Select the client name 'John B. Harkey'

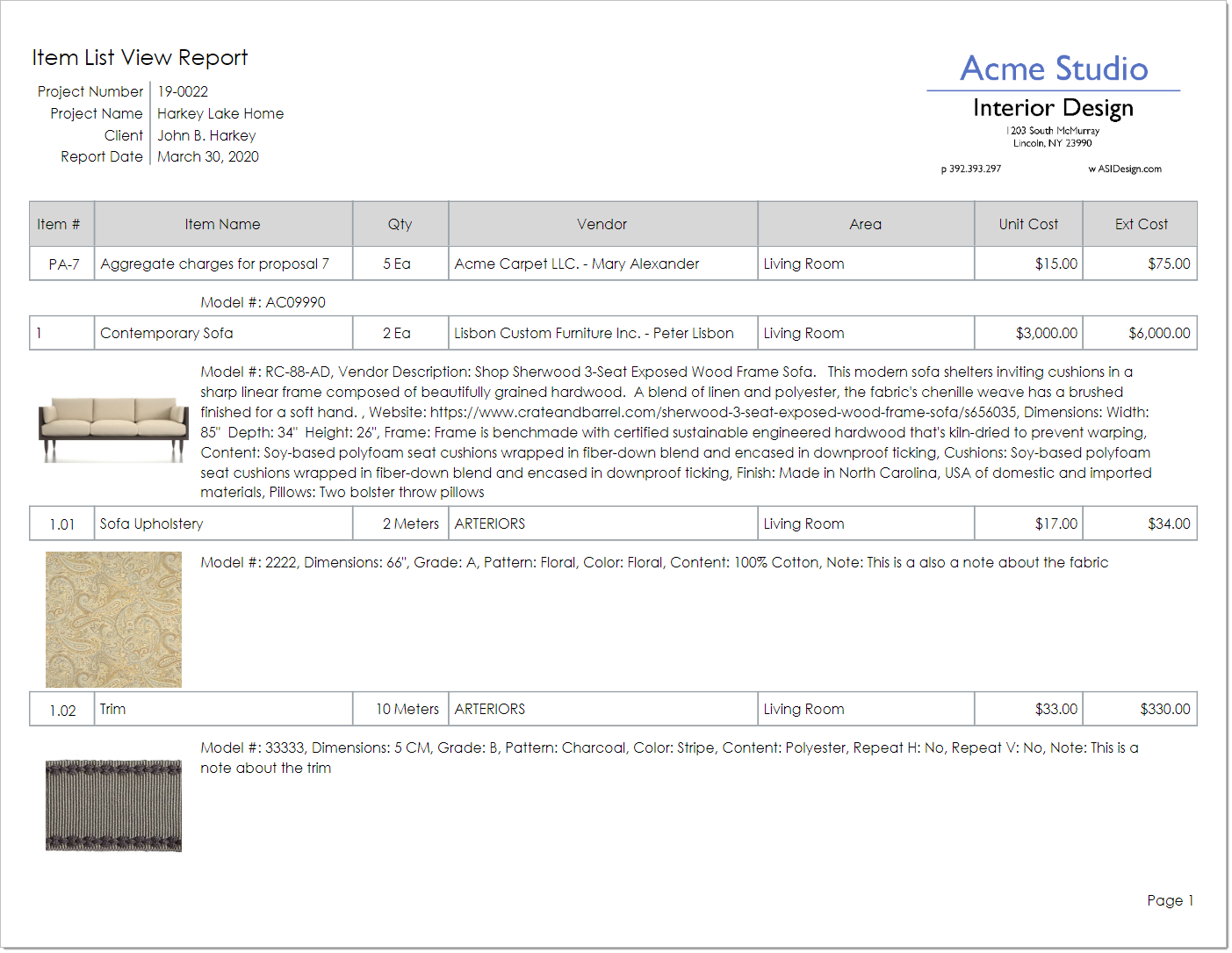[x=206, y=135]
